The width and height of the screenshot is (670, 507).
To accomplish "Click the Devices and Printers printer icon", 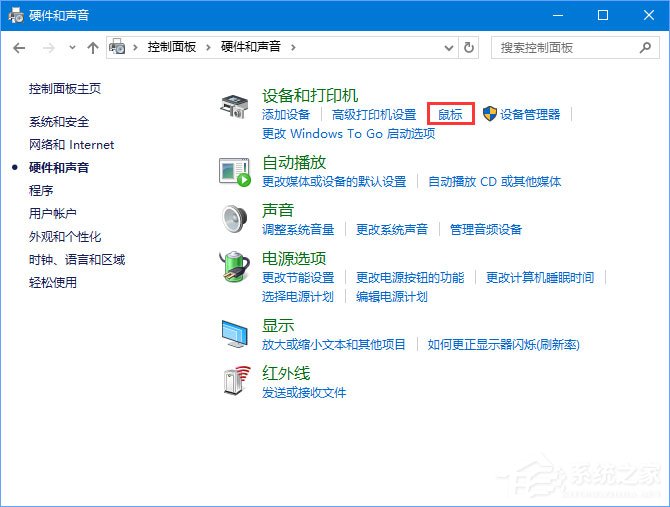I will [x=234, y=106].
